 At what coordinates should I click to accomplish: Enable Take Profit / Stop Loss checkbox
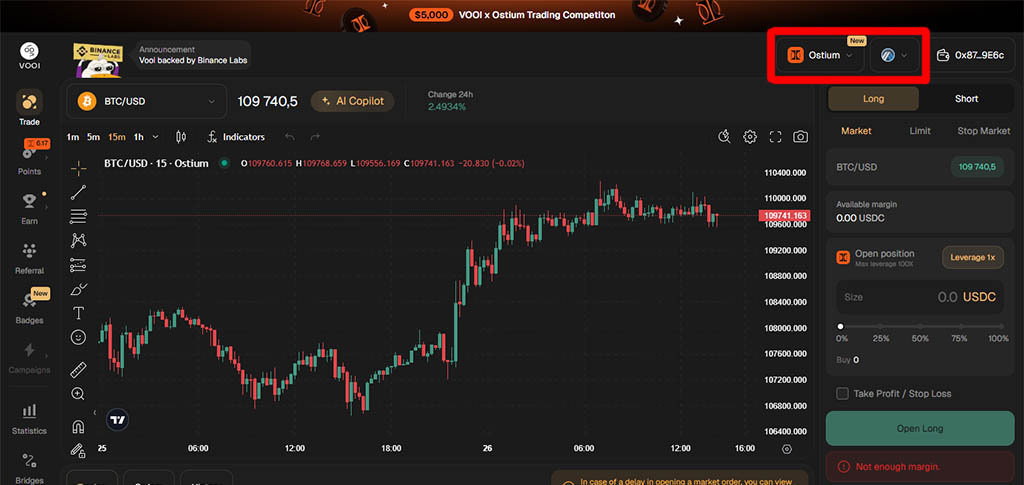[842, 394]
